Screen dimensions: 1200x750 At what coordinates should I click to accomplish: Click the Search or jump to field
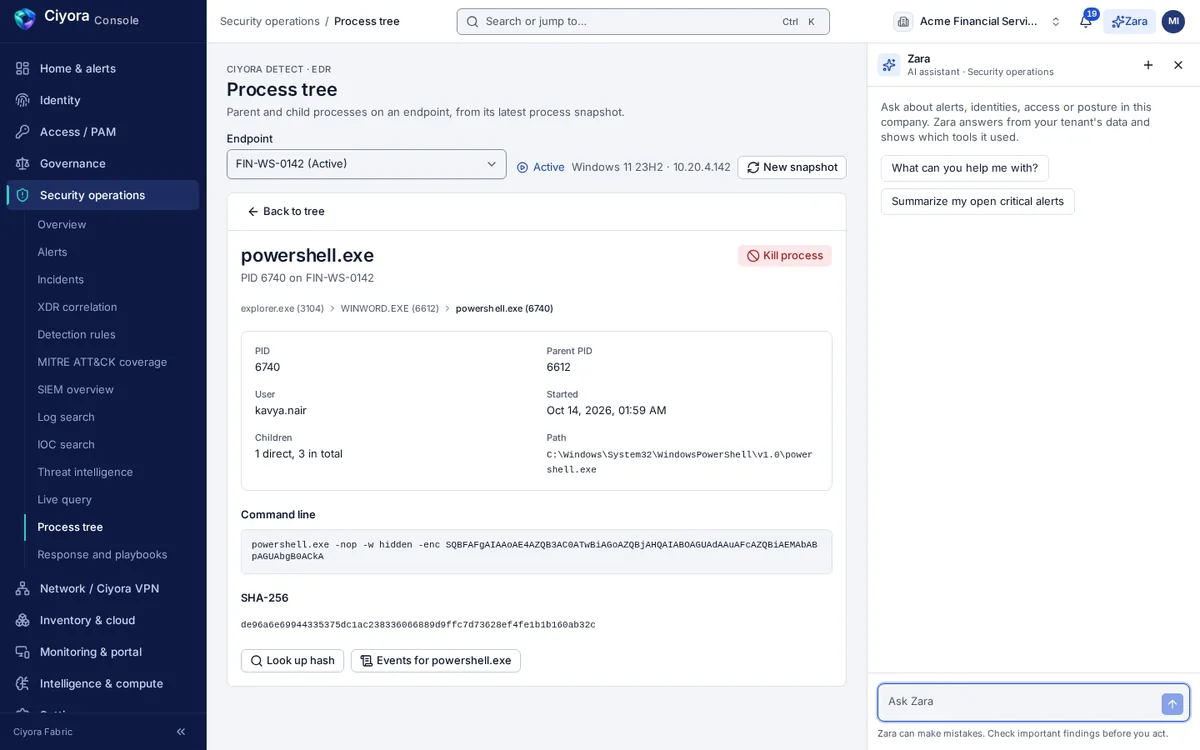[643, 21]
